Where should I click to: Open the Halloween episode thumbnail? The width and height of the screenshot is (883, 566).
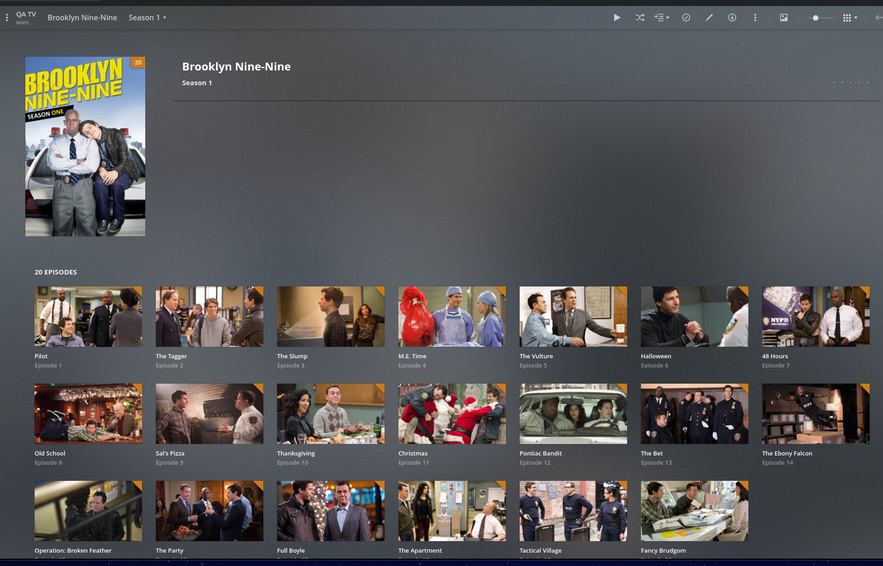(x=694, y=317)
